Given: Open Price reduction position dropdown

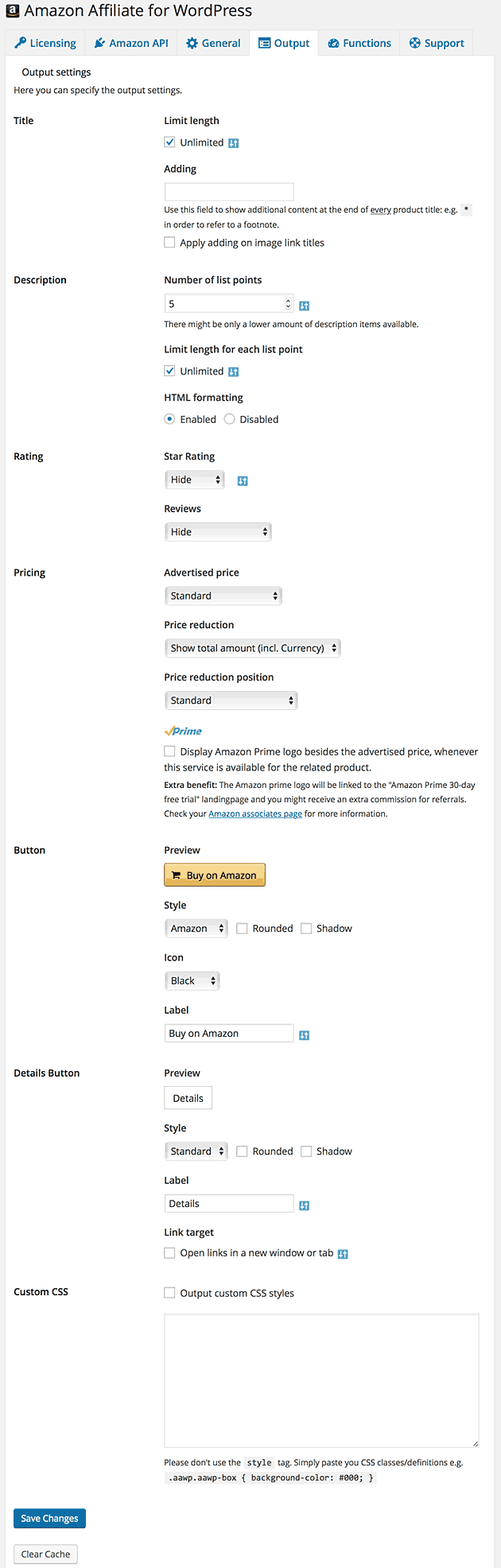Looking at the screenshot, I should click(231, 701).
